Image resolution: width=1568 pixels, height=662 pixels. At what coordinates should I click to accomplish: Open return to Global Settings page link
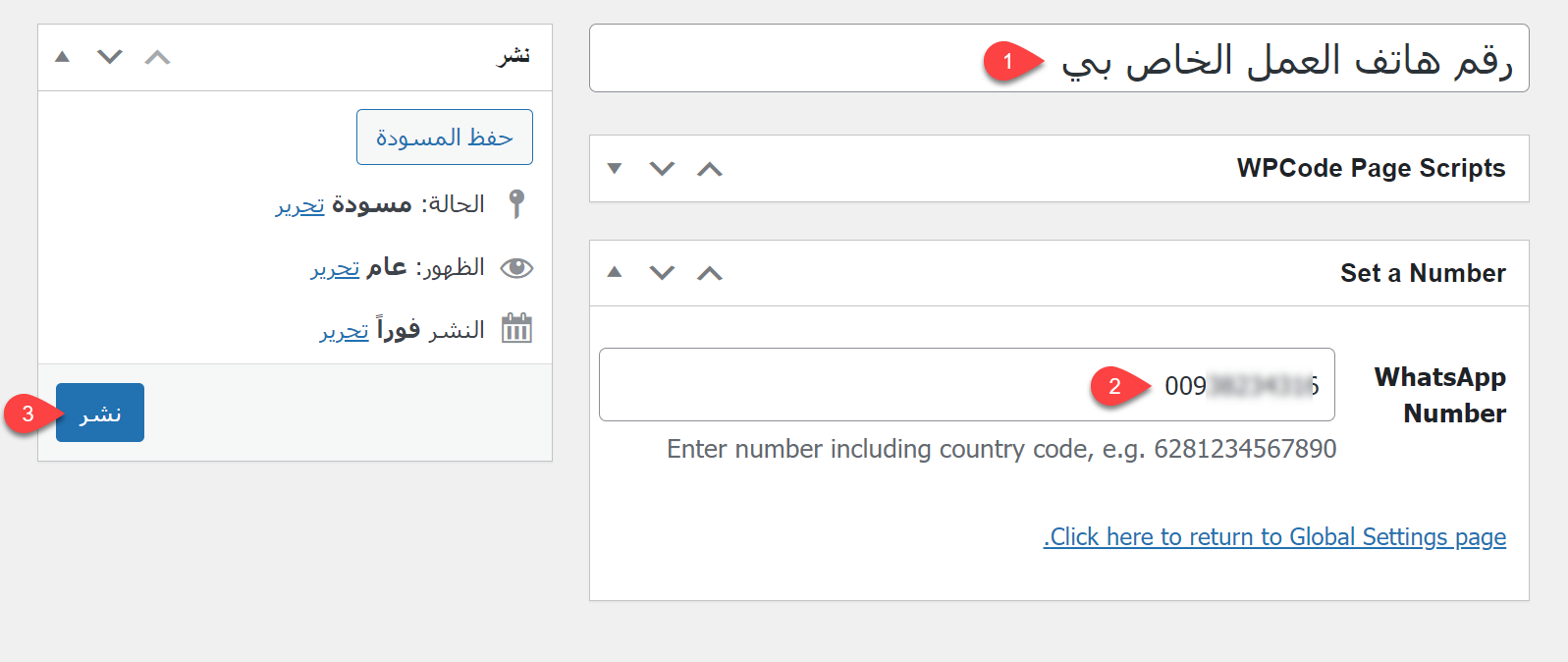click(1274, 537)
